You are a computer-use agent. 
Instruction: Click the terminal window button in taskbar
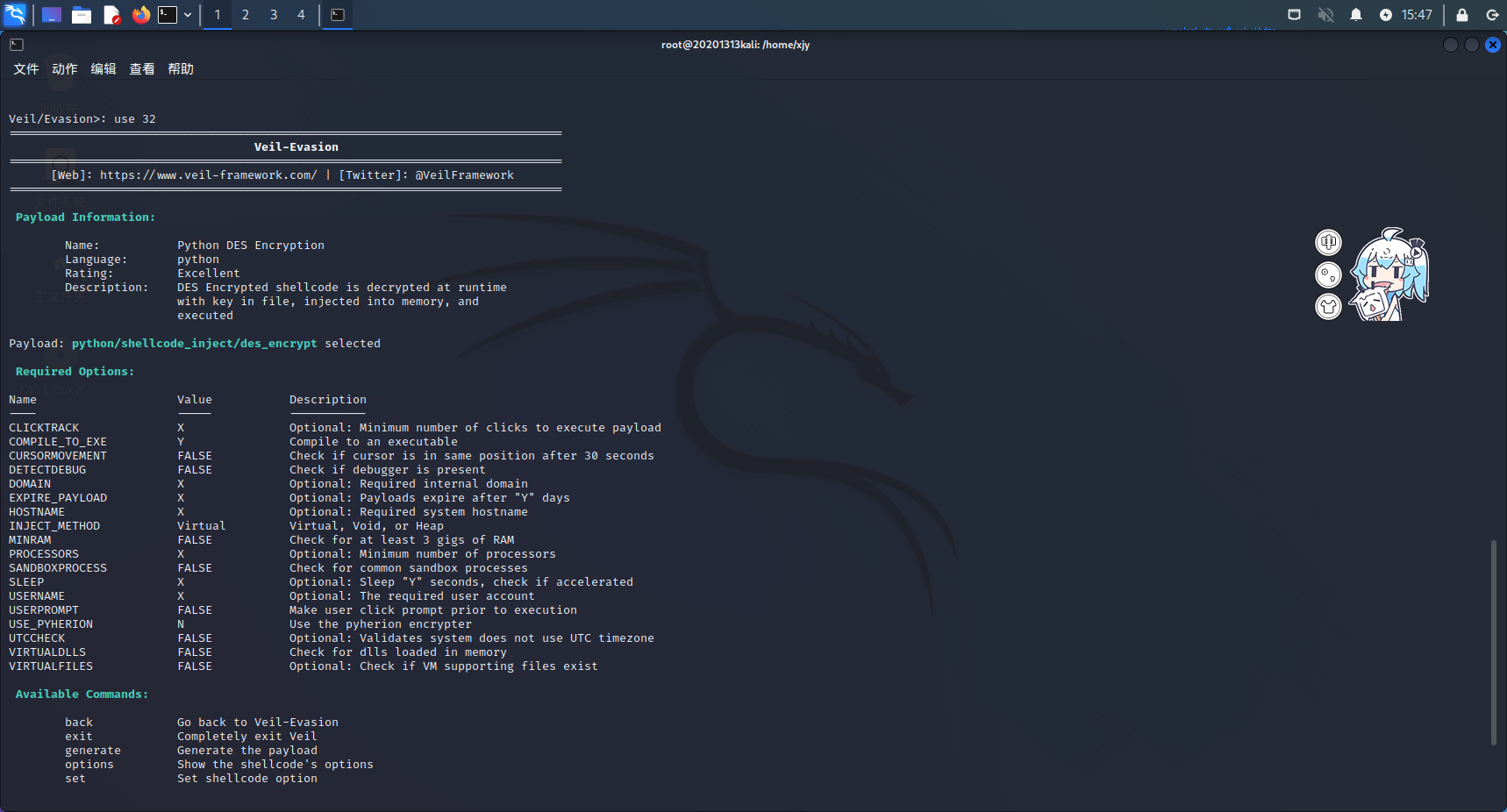(338, 15)
